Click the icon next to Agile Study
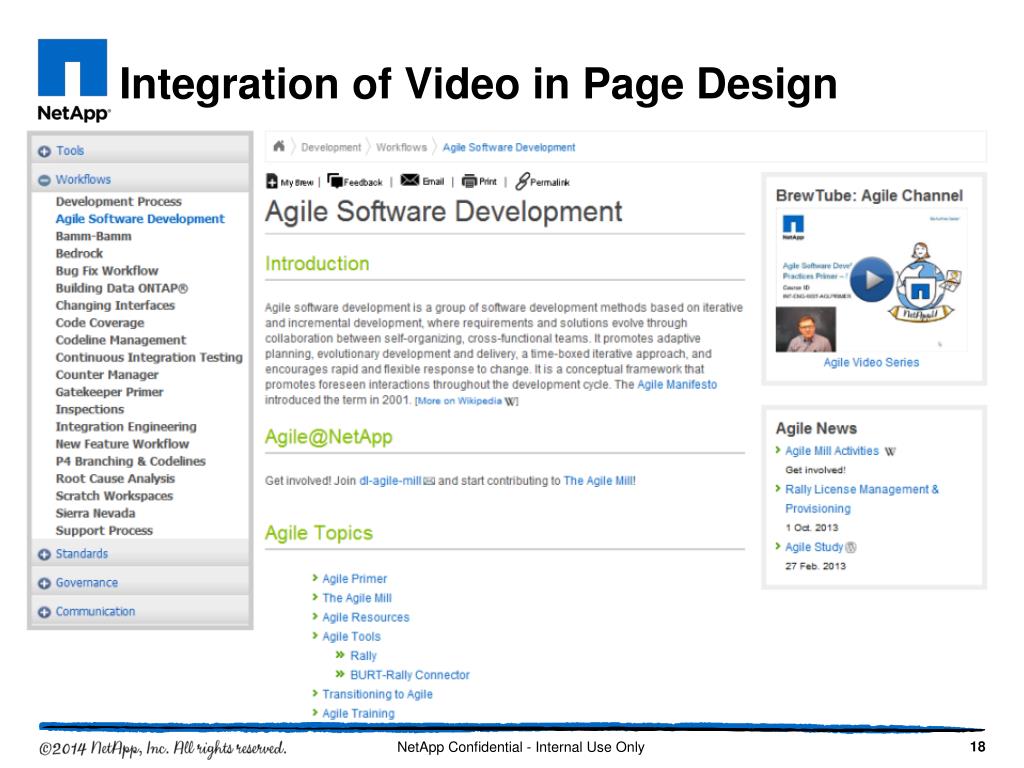 click(851, 547)
